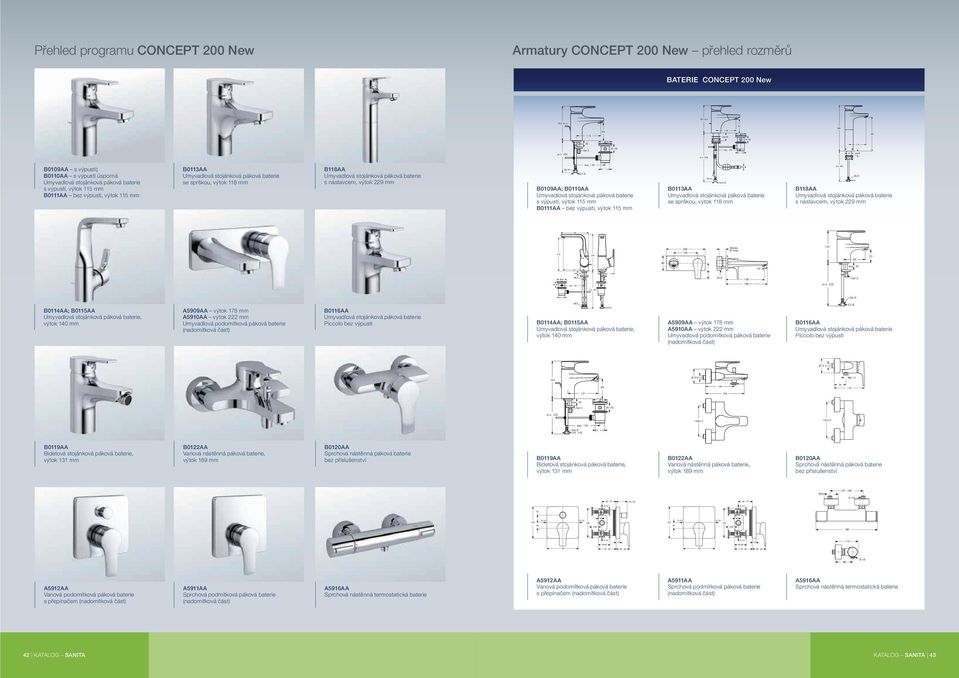Open the B0113AA faucet product photo
The height and width of the screenshot is (678, 959).
[239, 116]
